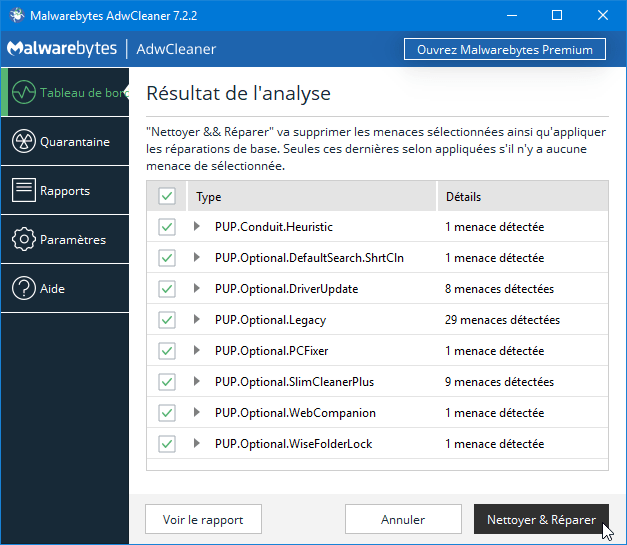Viewport: 627px width, 545px height.
Task: Open the Aide section
Action: click(x=65, y=288)
